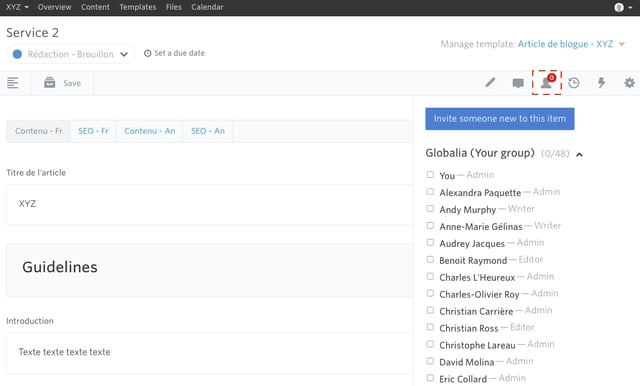Open the Article de blogue - XYZ link

(x=565, y=44)
